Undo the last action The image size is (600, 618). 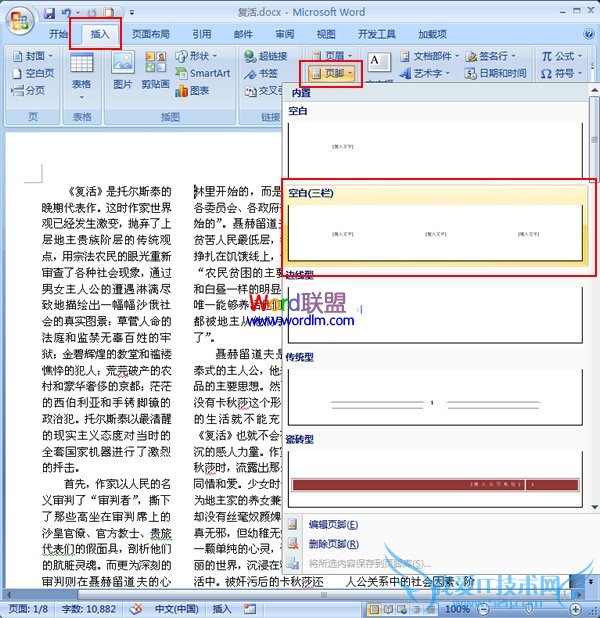pyautogui.click(x=66, y=13)
